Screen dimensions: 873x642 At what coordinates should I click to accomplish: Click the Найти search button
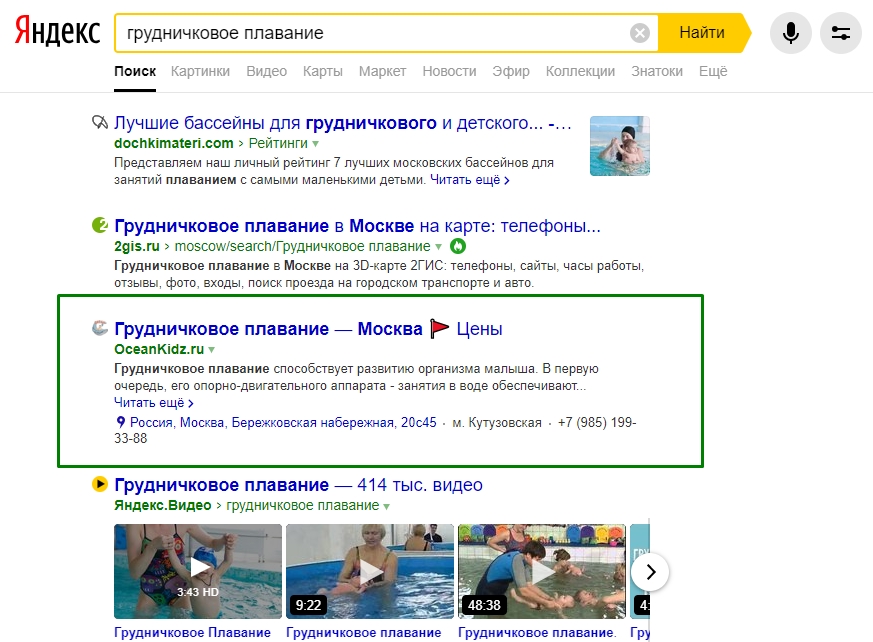pos(704,33)
